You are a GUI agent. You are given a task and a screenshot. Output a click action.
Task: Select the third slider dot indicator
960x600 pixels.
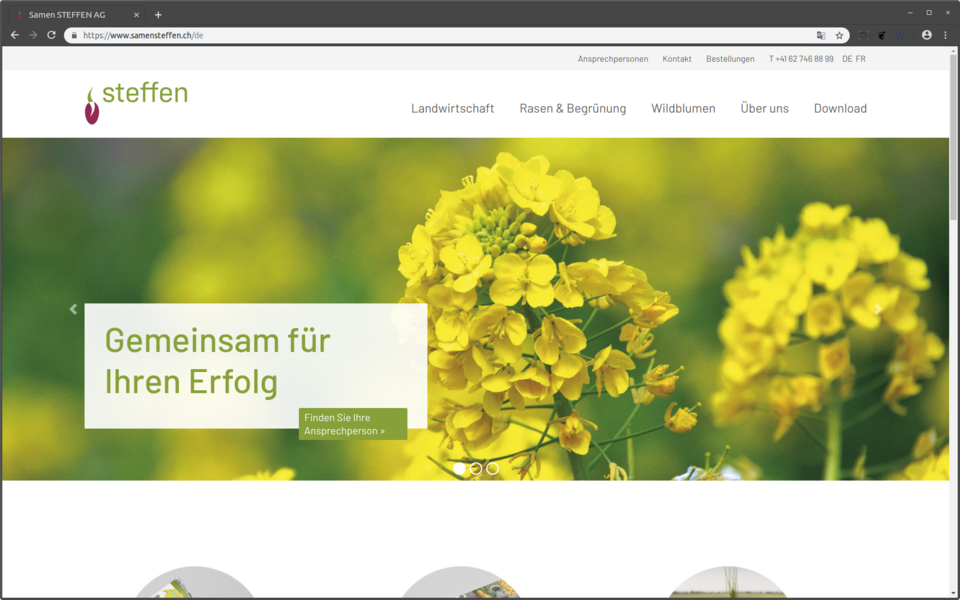pos(492,468)
